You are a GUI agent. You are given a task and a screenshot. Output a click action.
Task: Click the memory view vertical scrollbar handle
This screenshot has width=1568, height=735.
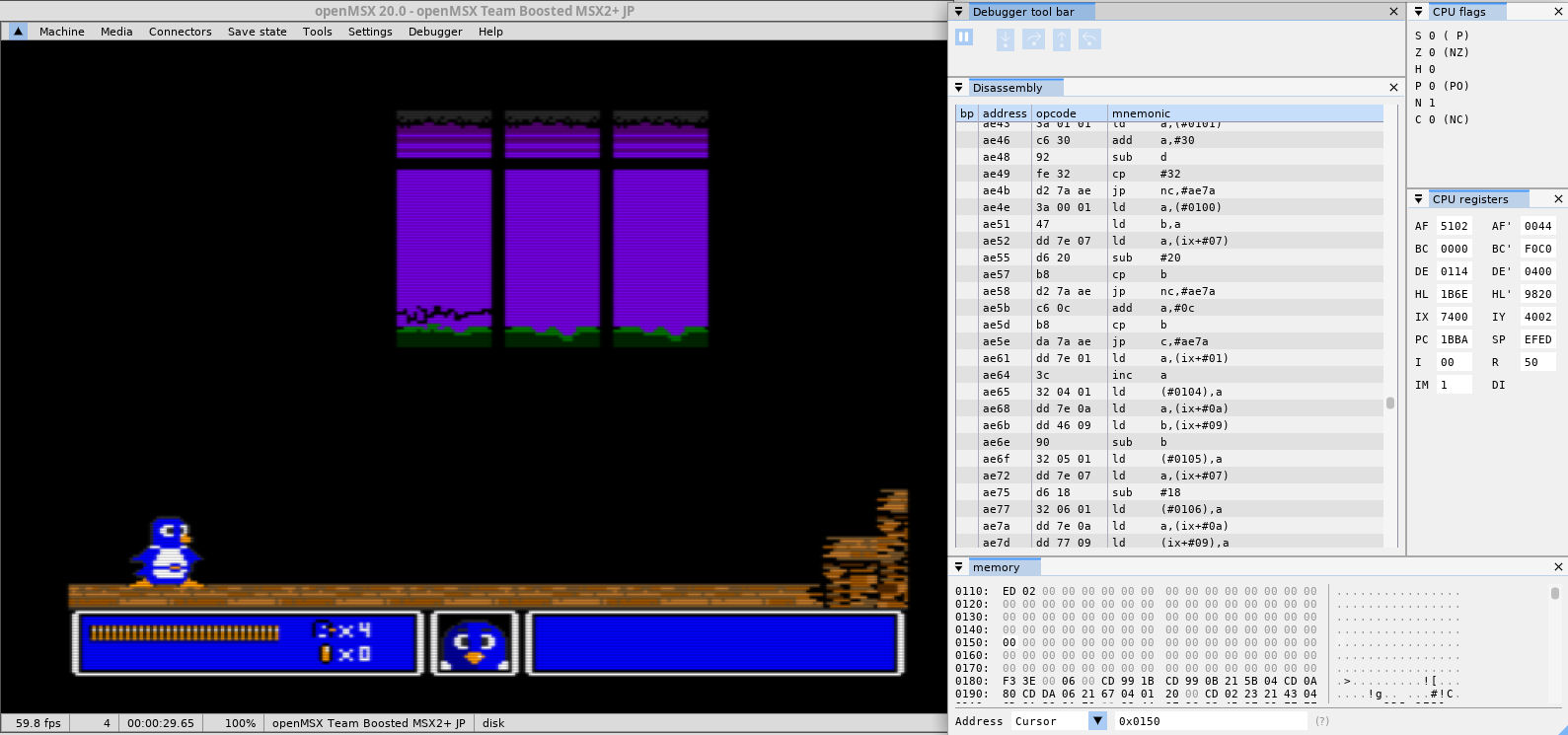[1554, 593]
